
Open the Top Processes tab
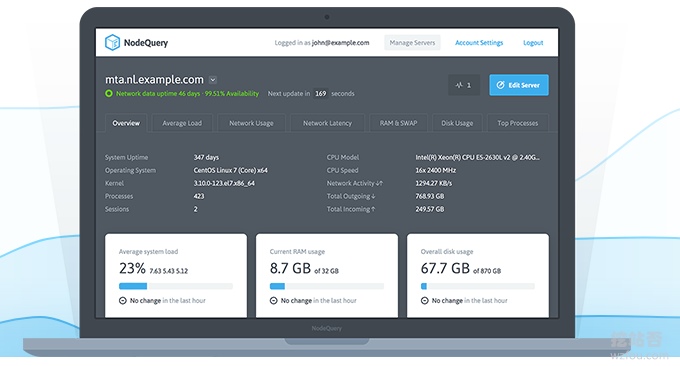tap(518, 123)
